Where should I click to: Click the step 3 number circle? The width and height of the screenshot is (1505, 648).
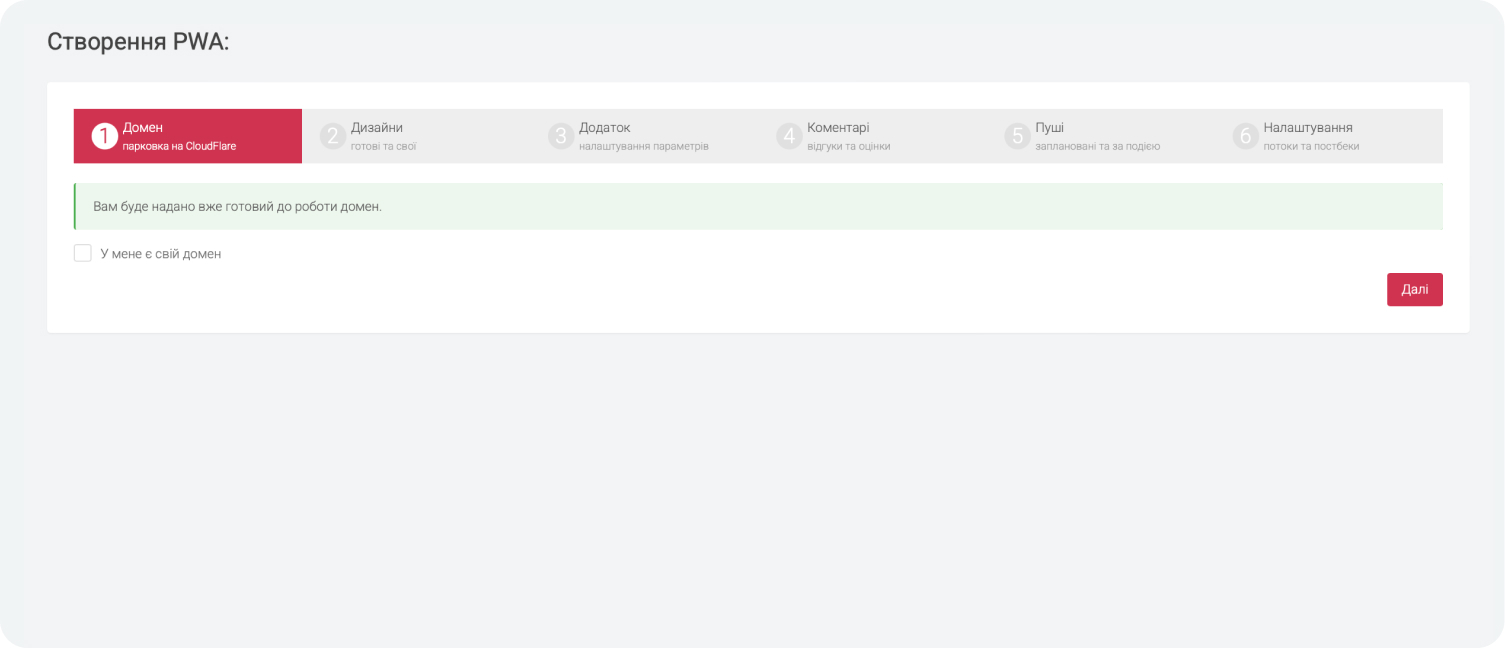[561, 136]
